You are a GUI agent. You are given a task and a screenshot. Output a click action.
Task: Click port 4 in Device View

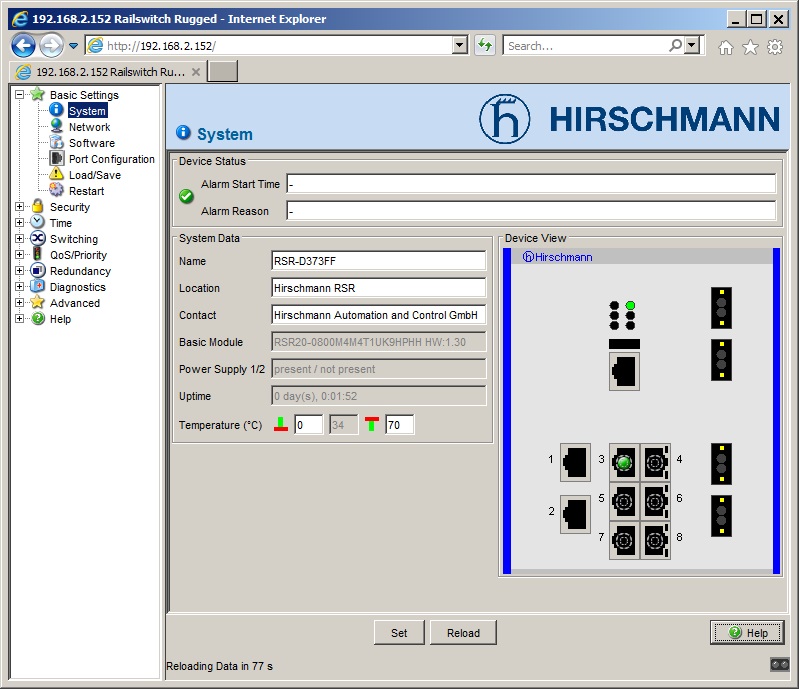click(x=655, y=462)
